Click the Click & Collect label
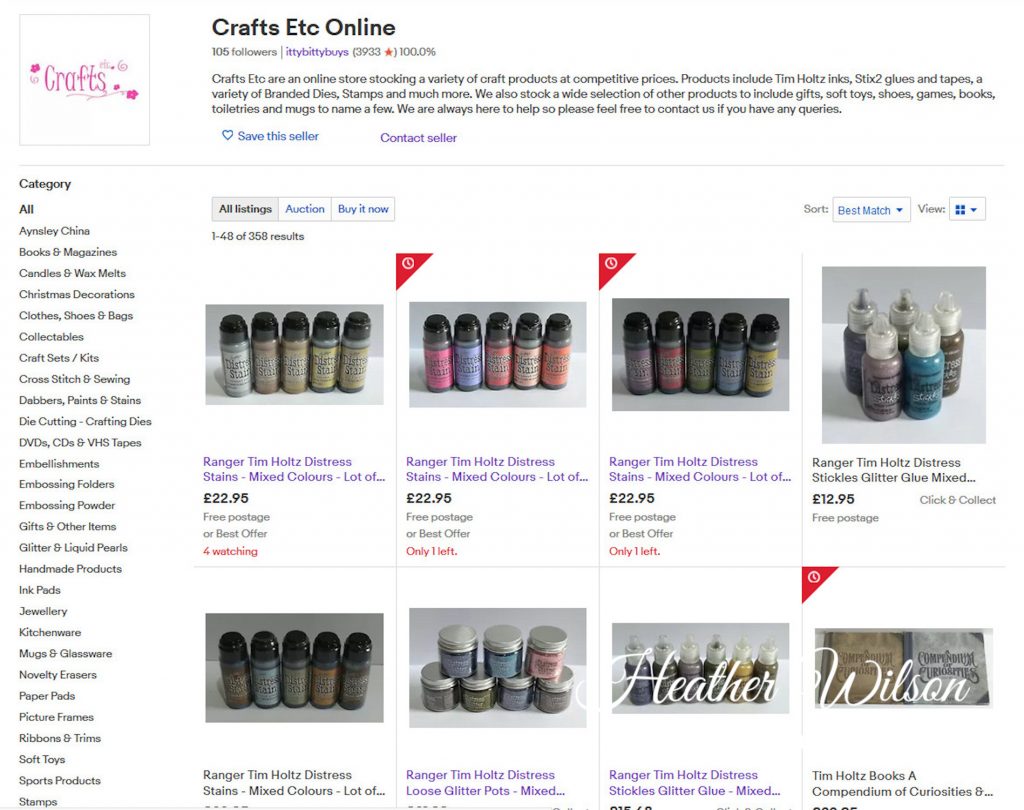1024x810 pixels. tap(957, 500)
